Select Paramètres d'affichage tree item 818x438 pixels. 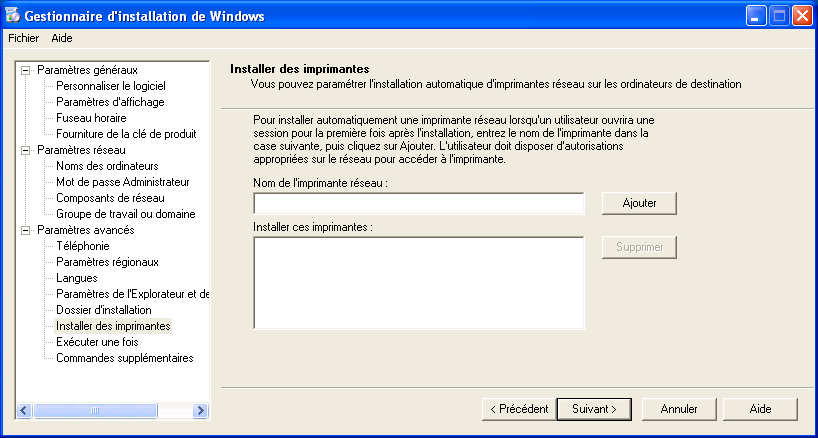click(110, 102)
